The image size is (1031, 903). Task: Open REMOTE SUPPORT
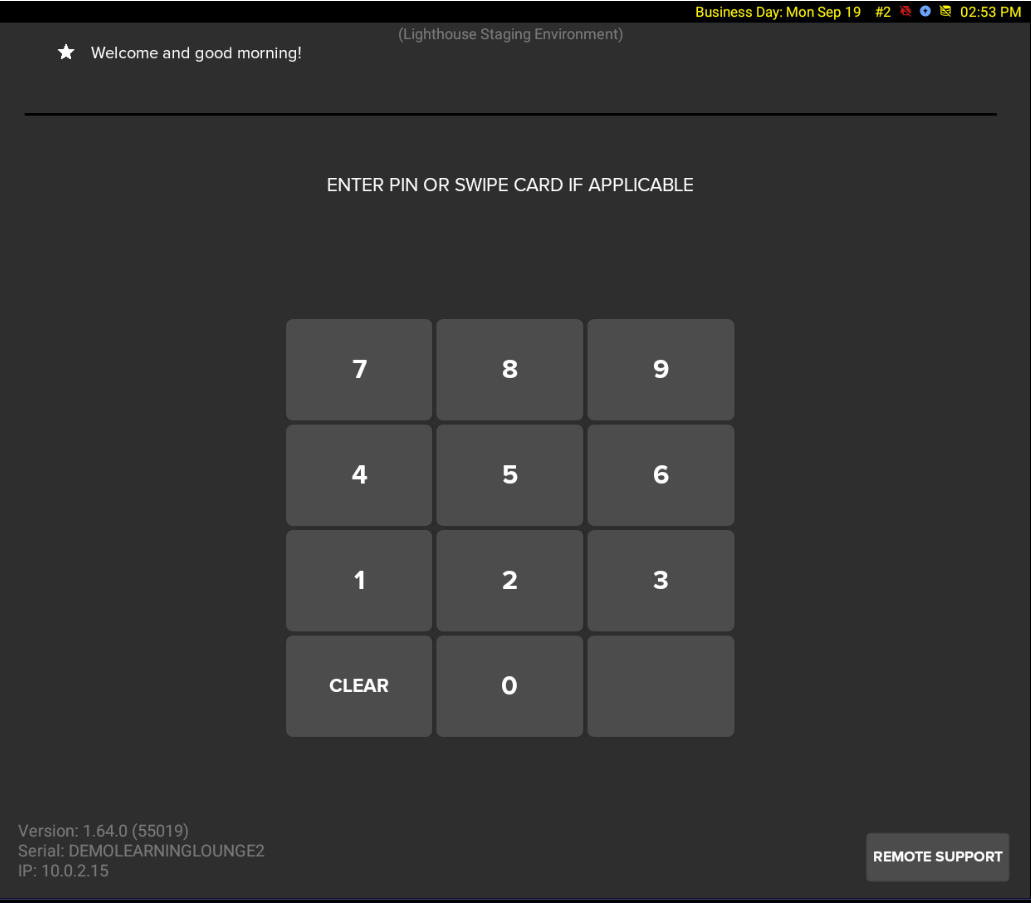coord(937,857)
